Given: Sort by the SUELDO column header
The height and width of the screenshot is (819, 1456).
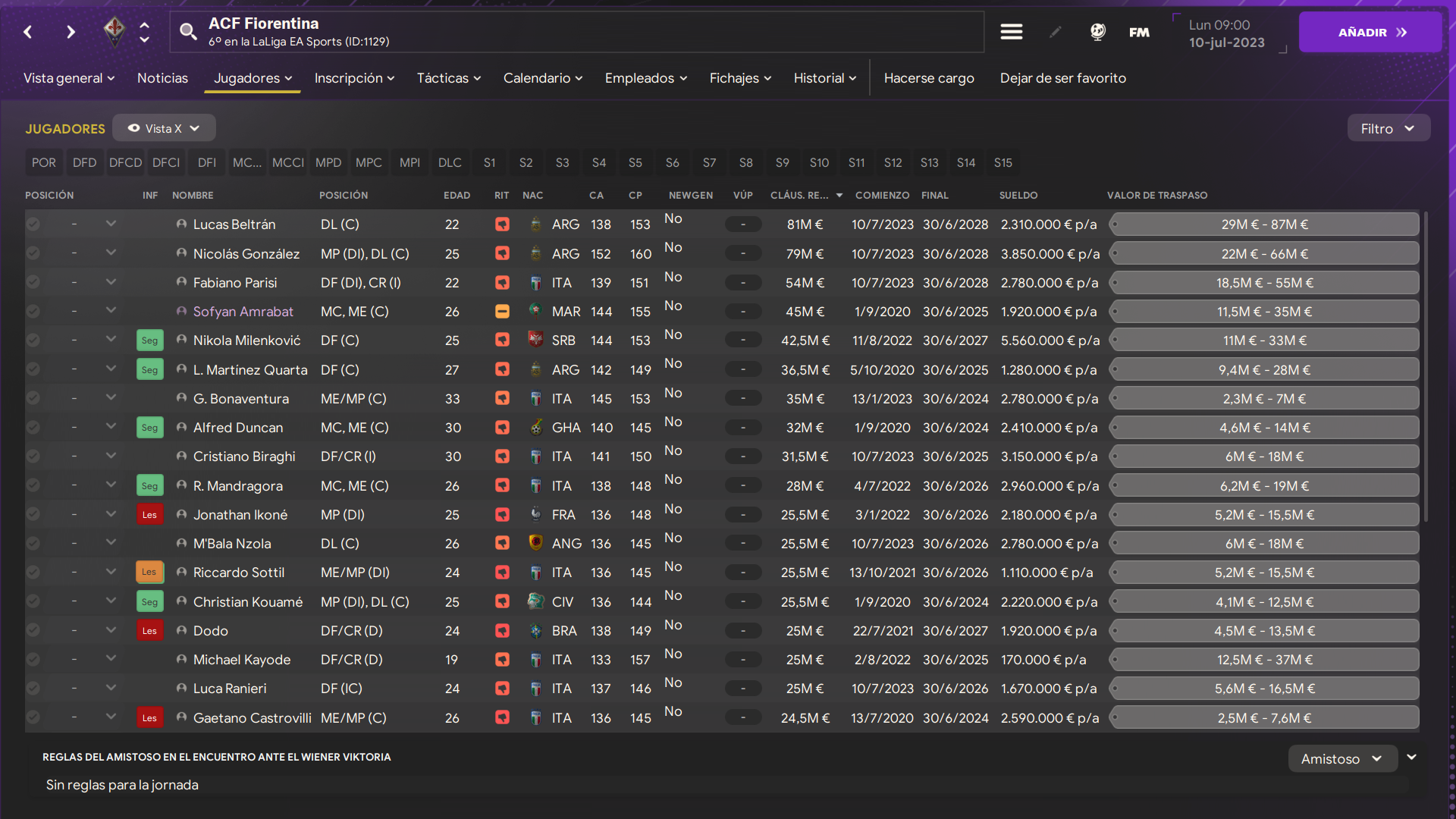Looking at the screenshot, I should [1018, 196].
